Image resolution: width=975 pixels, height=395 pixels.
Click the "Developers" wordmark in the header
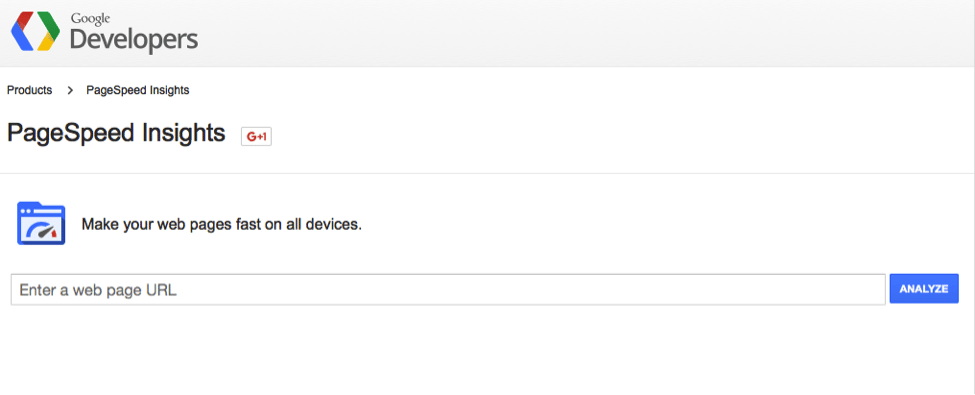click(x=134, y=40)
